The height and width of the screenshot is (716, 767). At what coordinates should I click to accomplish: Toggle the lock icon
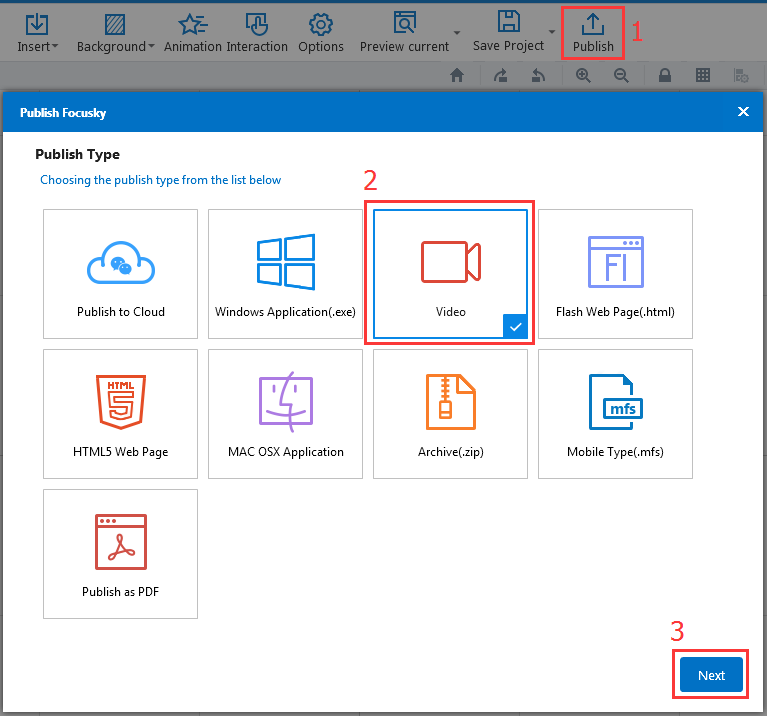pyautogui.click(x=665, y=75)
